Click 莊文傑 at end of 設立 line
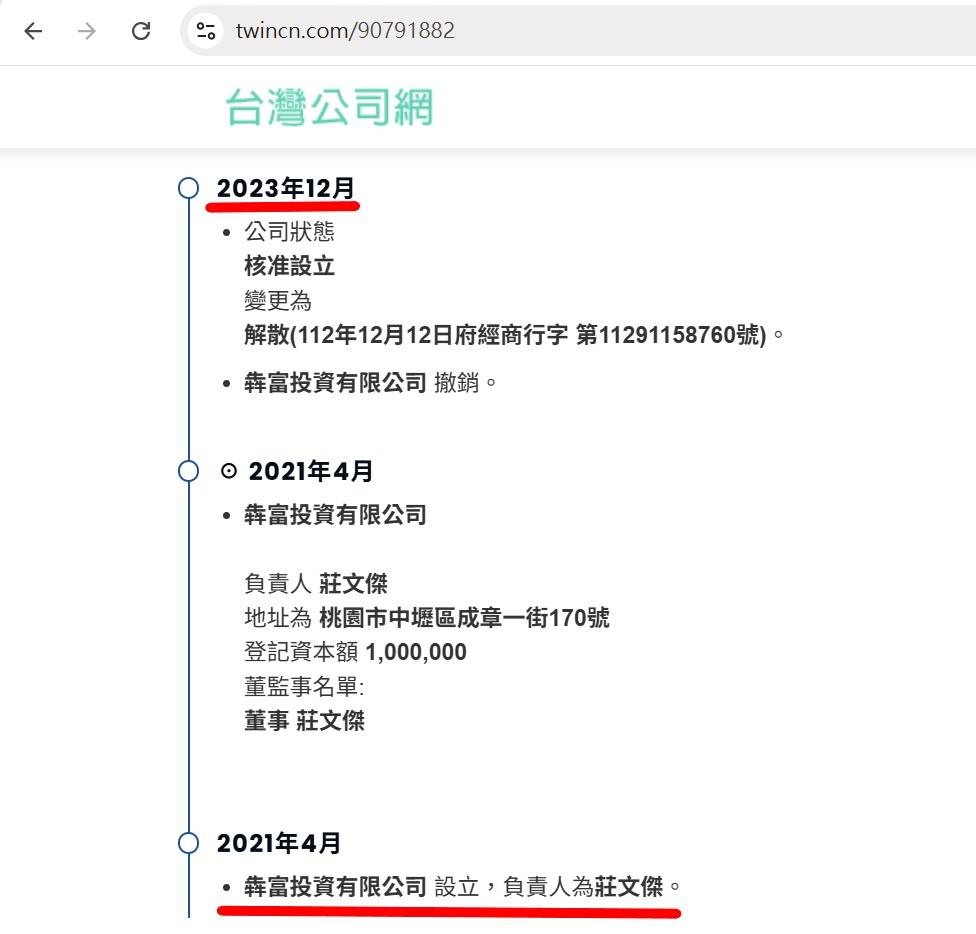Image resolution: width=976 pixels, height=934 pixels. coord(629,886)
